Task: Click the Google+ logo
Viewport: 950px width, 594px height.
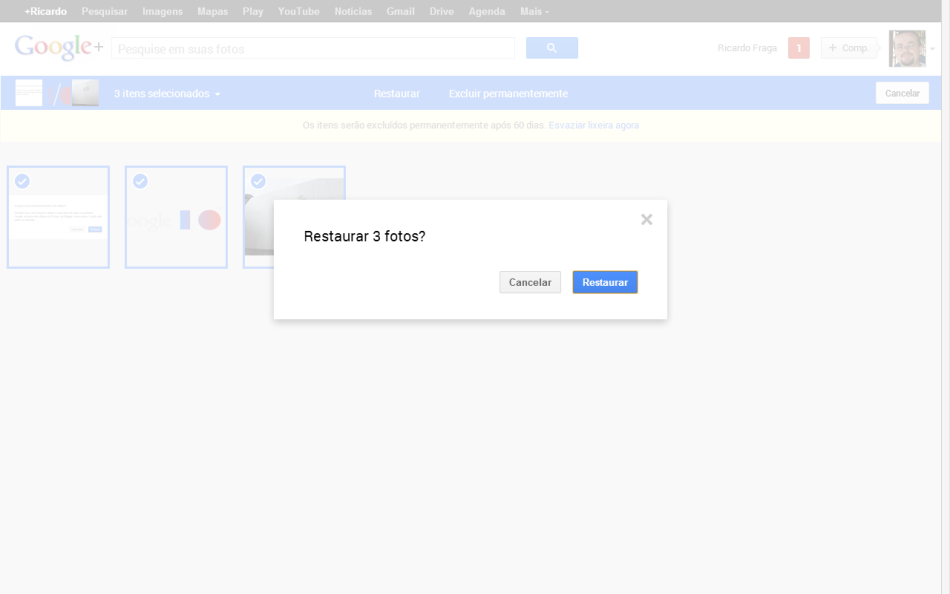Action: point(58,47)
